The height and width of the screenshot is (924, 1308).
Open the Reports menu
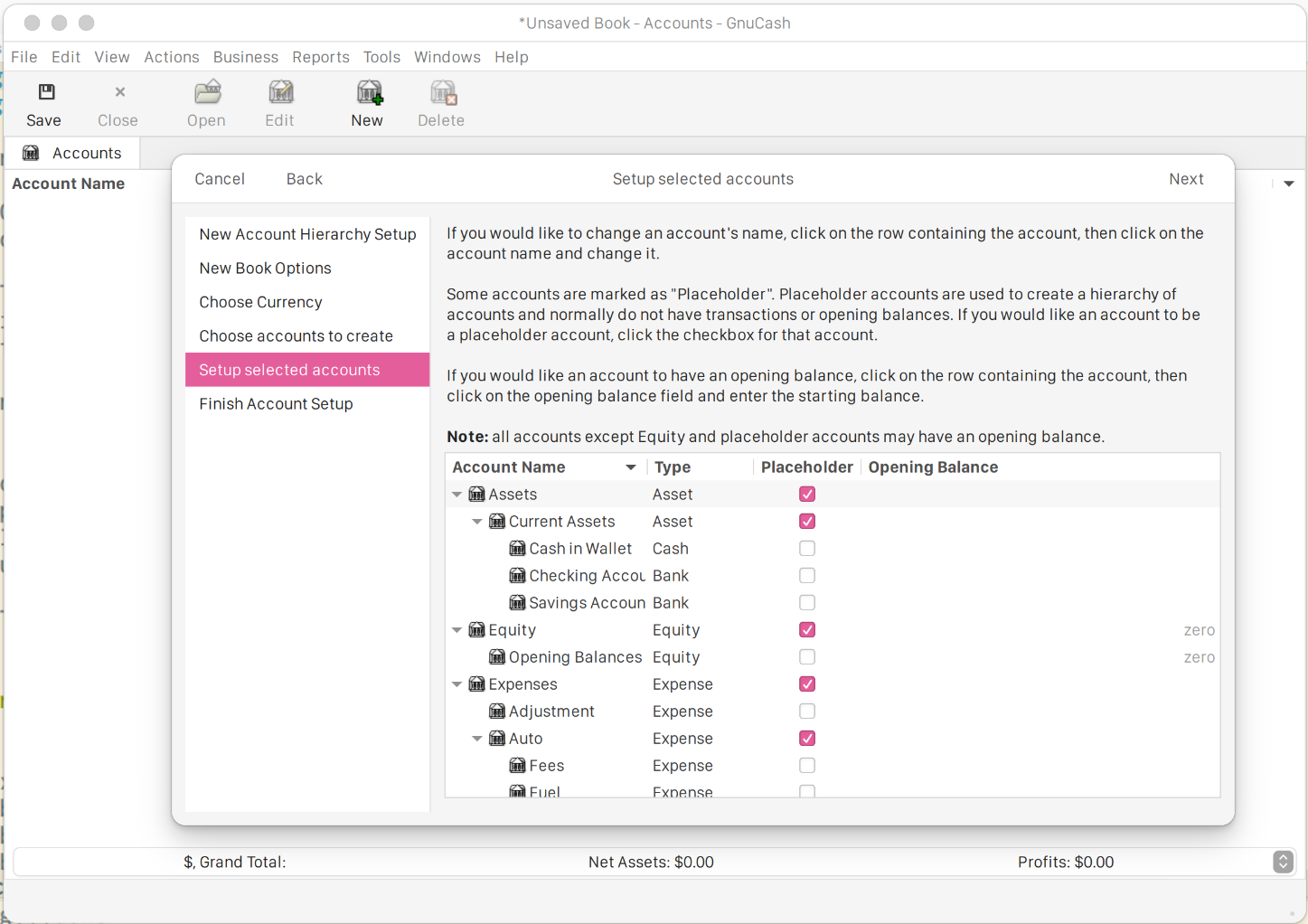(x=320, y=57)
